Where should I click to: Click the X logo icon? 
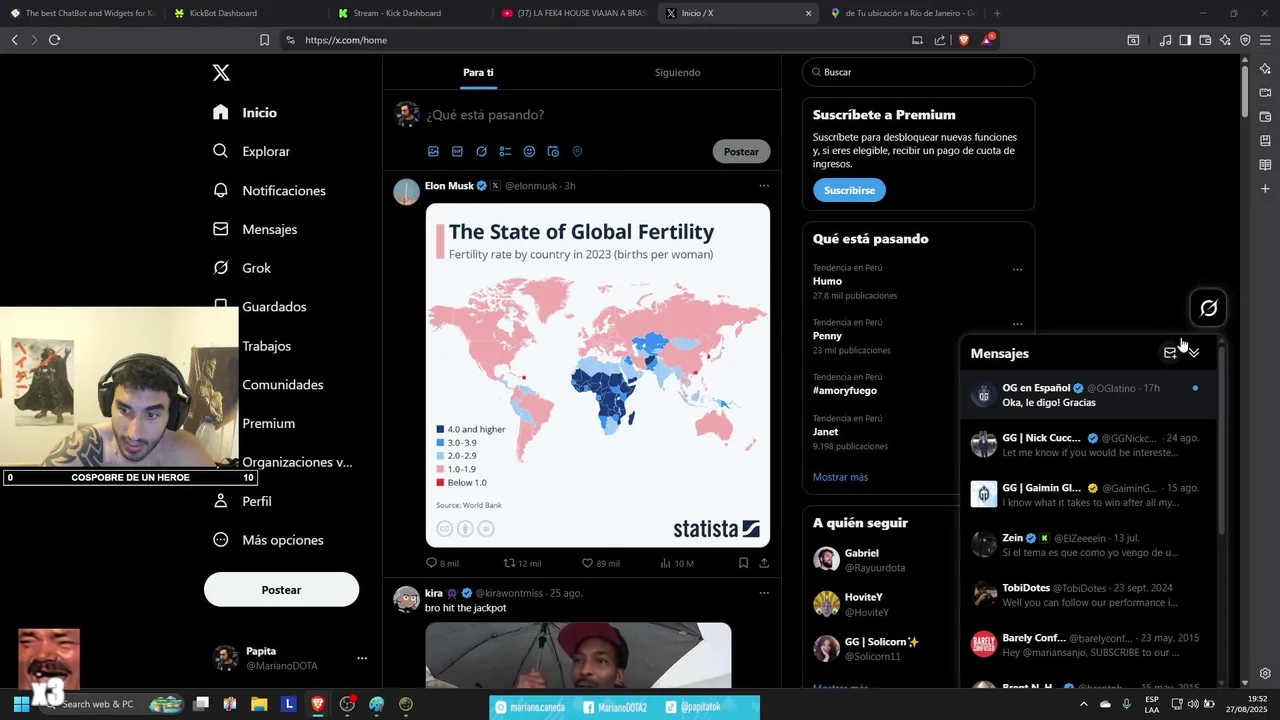point(221,73)
